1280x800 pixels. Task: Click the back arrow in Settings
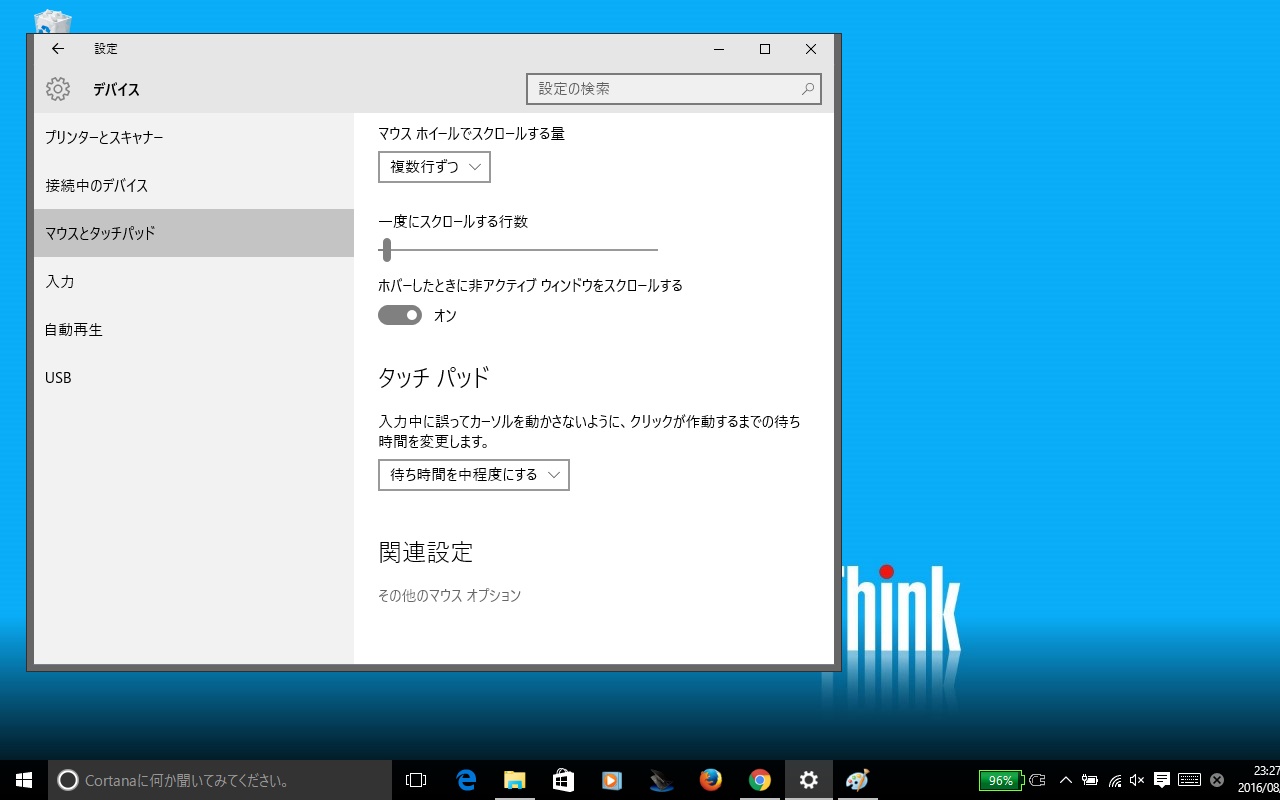tap(57, 48)
